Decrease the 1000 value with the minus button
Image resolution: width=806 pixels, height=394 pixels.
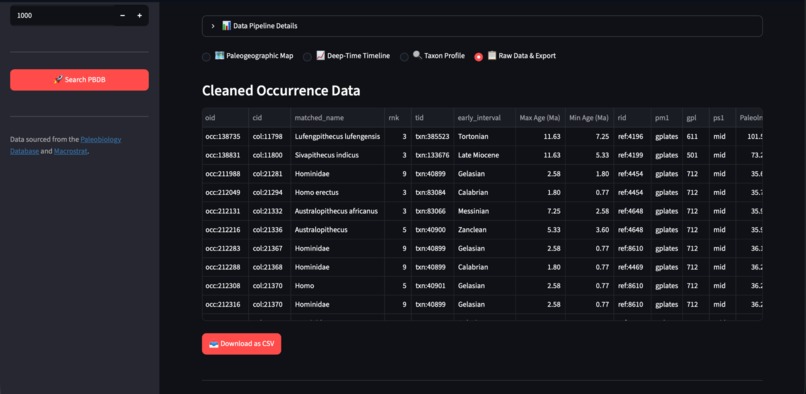click(122, 15)
